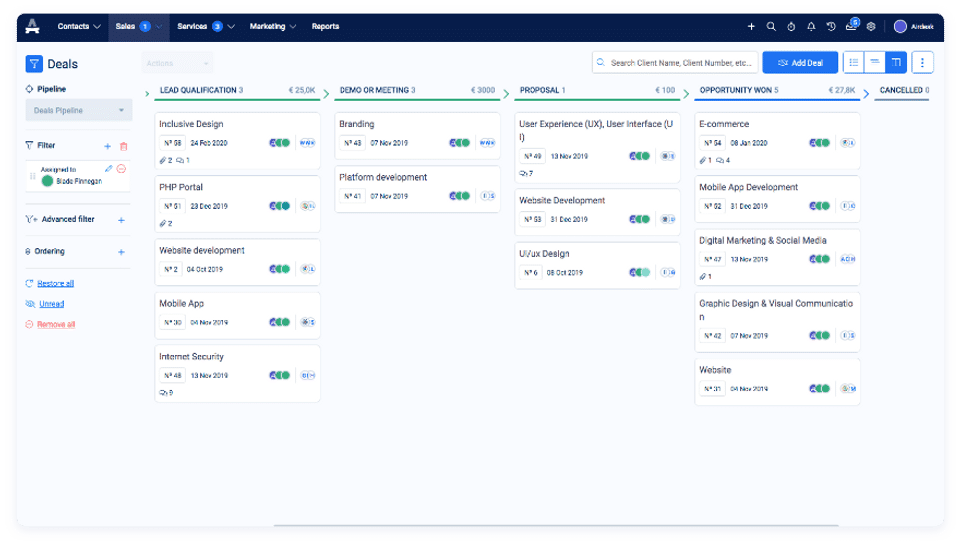Add a new filter with plus icon
The image size is (960, 545).
pos(107,146)
